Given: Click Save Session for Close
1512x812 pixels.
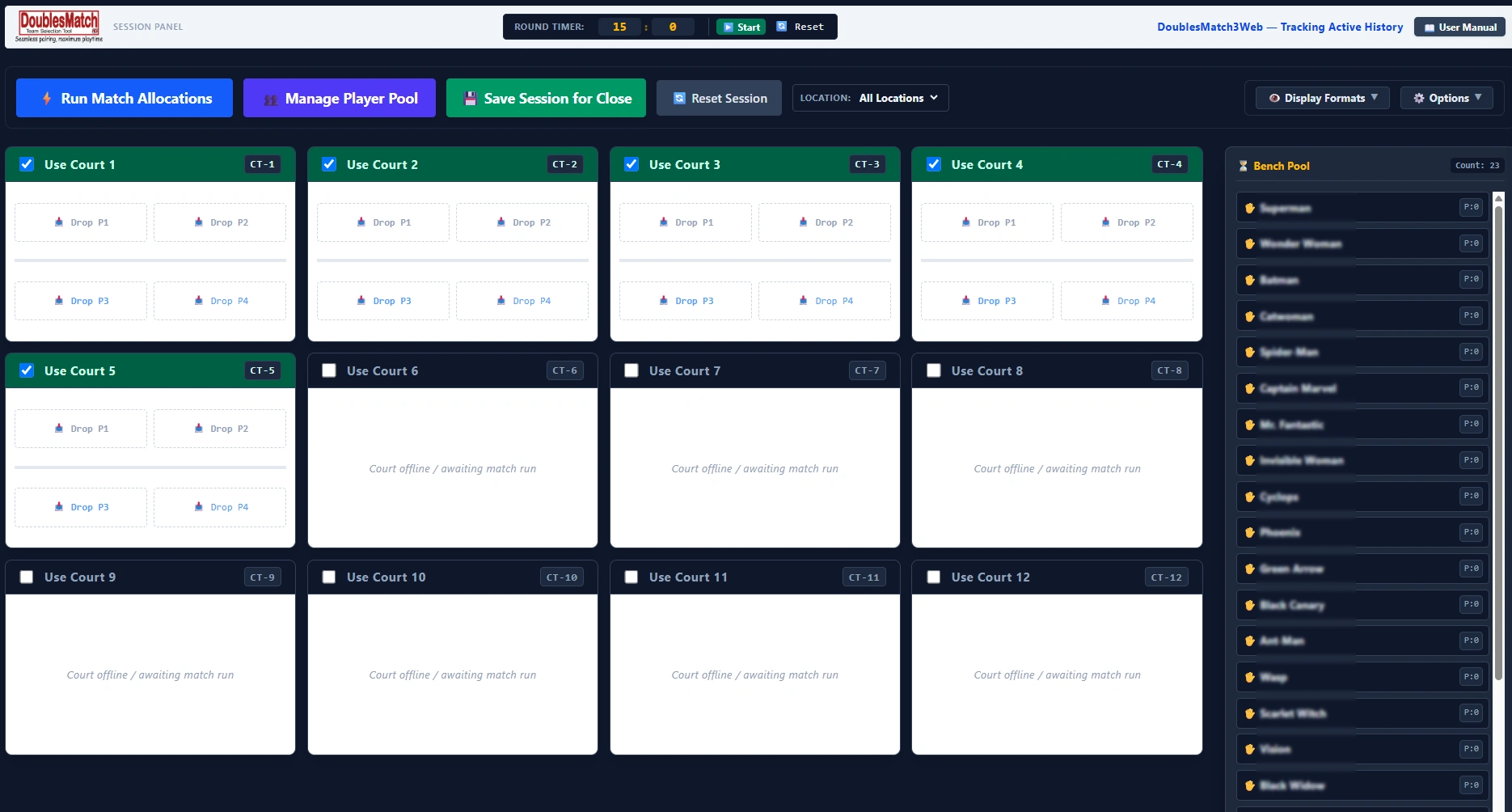Looking at the screenshot, I should [546, 98].
